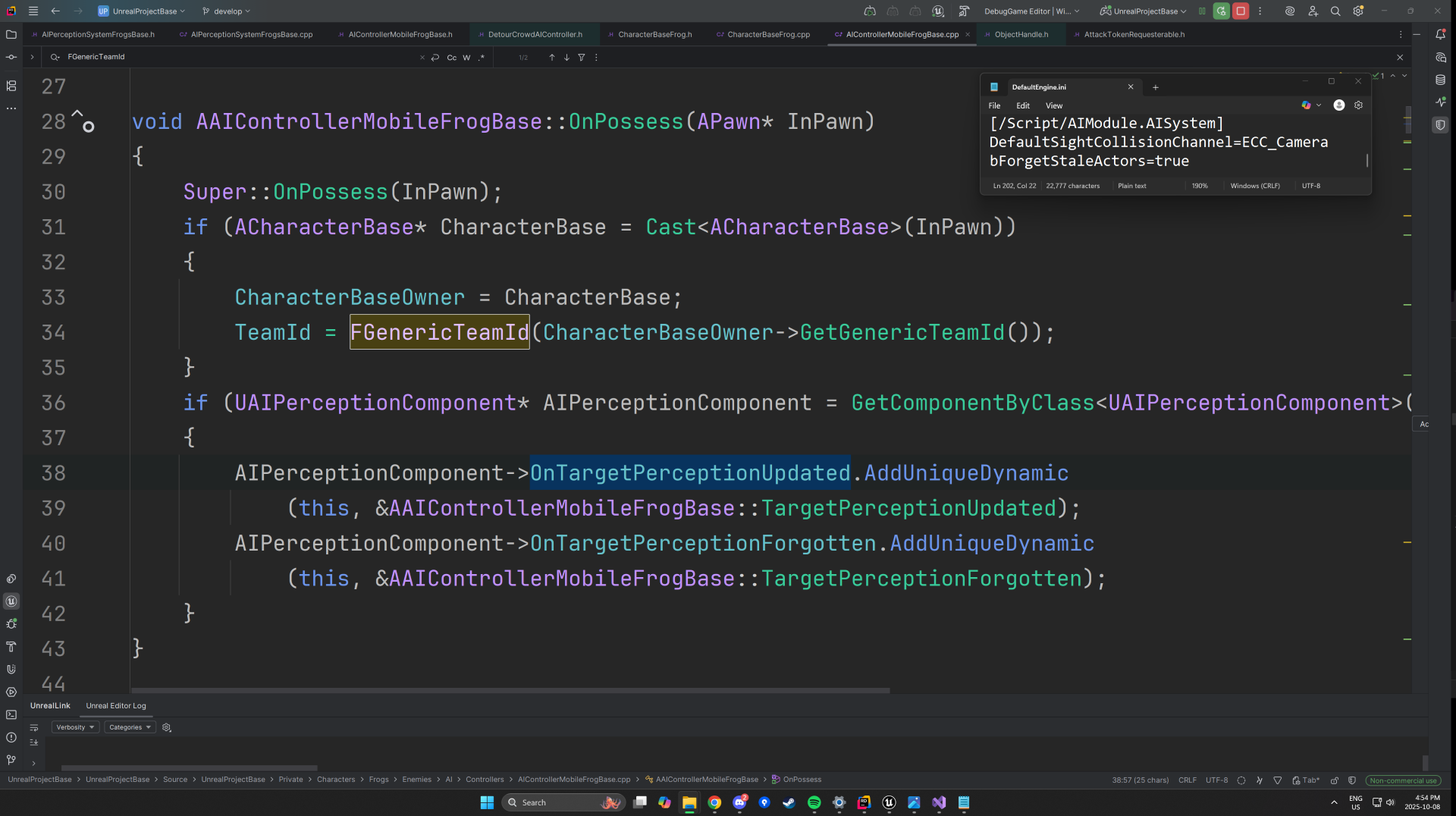Jump to next search occurrence arrow

pyautogui.click(x=566, y=58)
